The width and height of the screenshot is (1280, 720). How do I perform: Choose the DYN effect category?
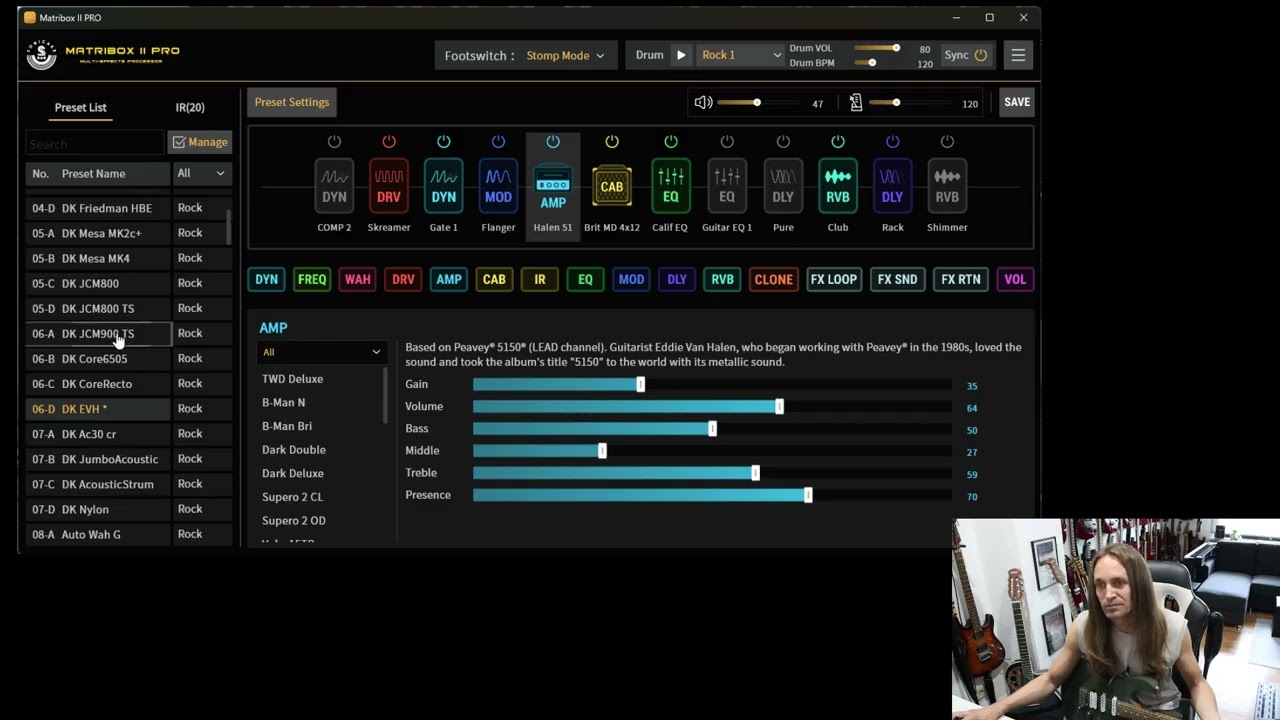point(266,280)
